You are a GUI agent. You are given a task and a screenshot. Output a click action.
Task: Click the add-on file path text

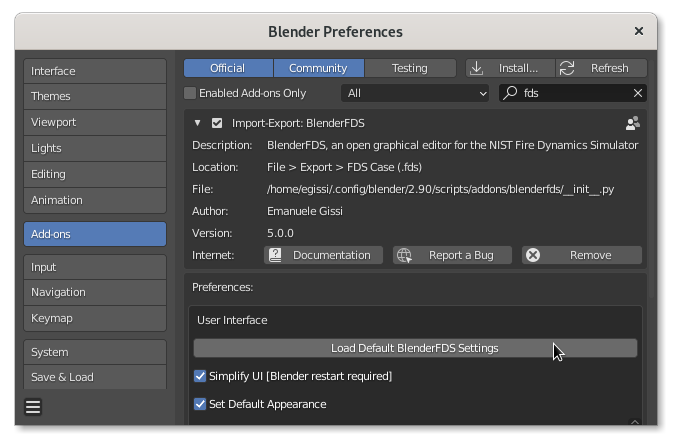(x=440, y=189)
